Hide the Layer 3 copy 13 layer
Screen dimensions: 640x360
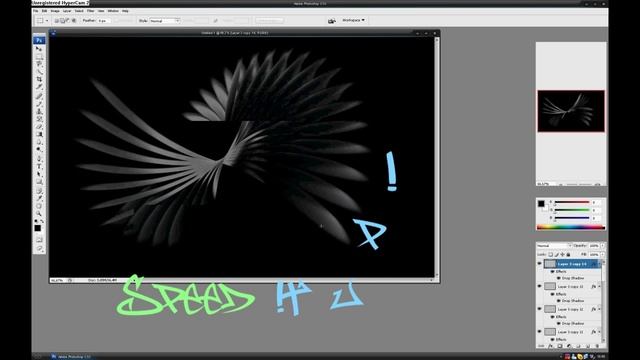pos(540,287)
